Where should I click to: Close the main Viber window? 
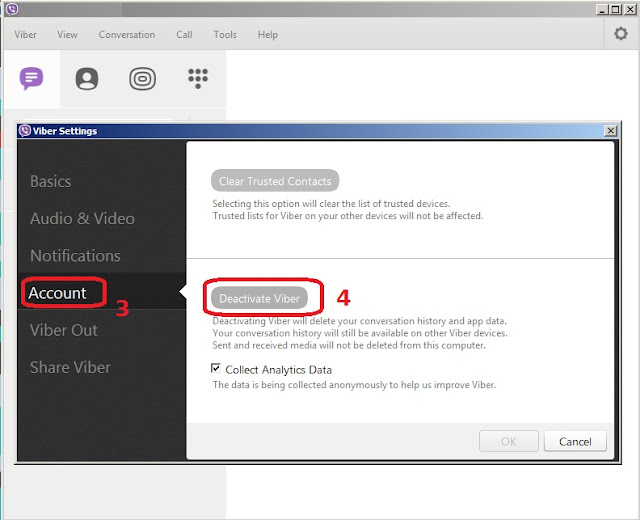(x=630, y=9)
